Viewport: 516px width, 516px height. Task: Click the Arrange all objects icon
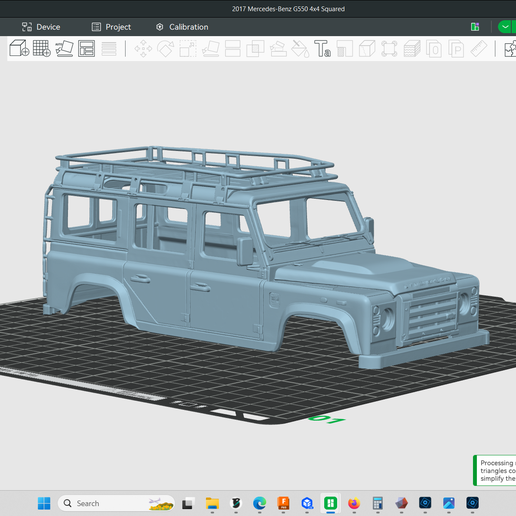tap(86, 48)
